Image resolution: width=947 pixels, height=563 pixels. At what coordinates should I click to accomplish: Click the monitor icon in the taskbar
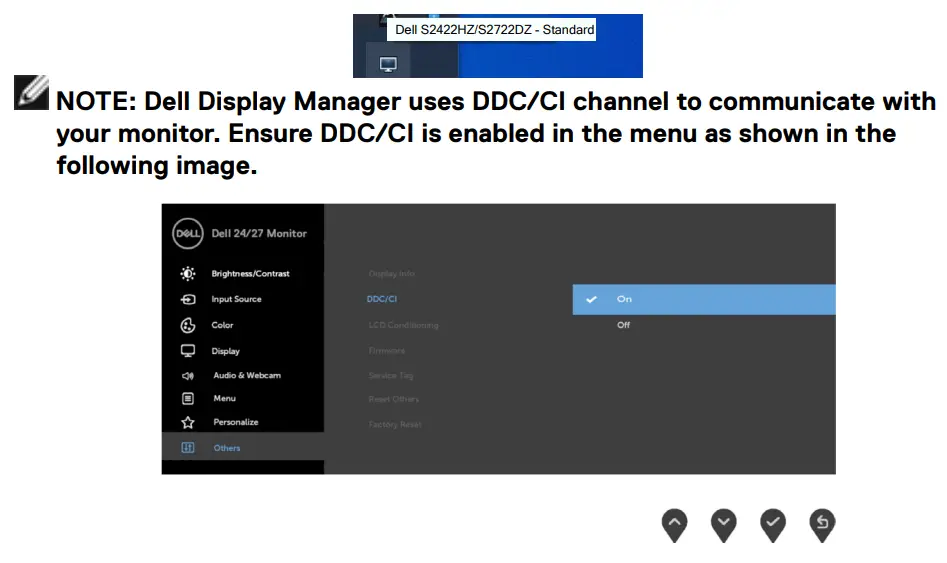[388, 64]
